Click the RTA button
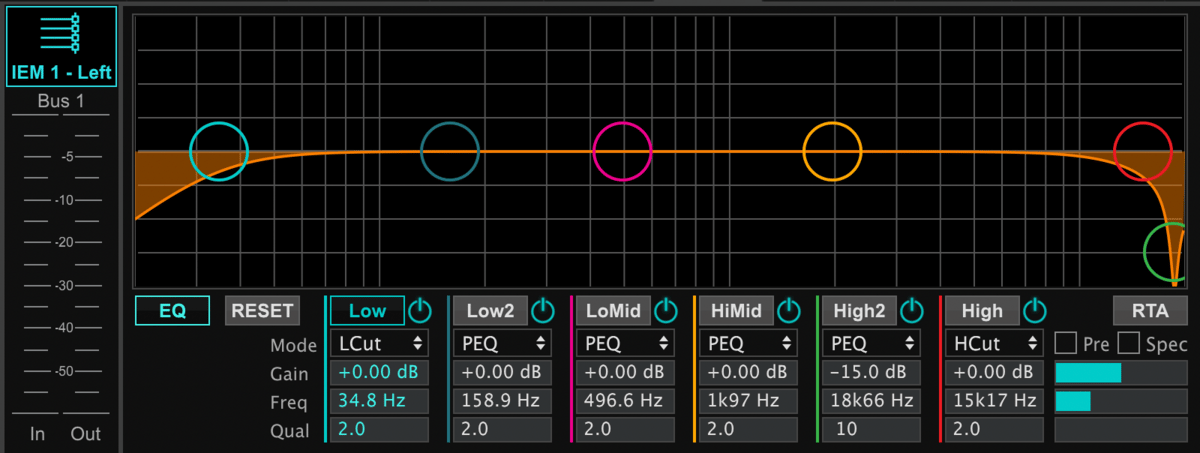 [1150, 311]
